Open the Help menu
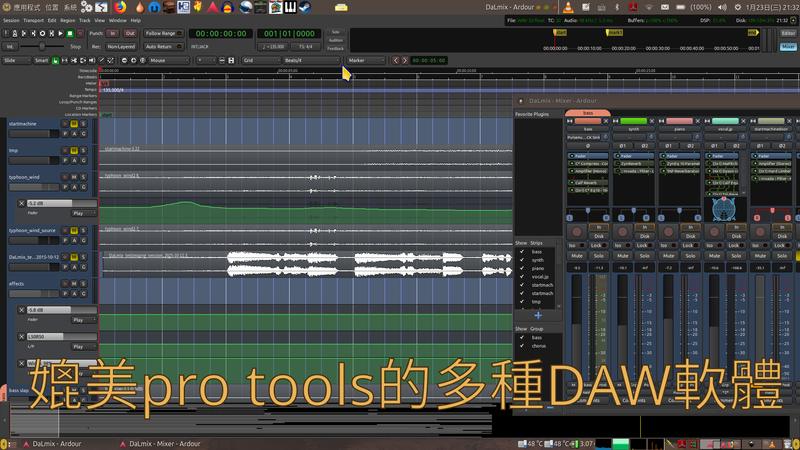 (135, 20)
